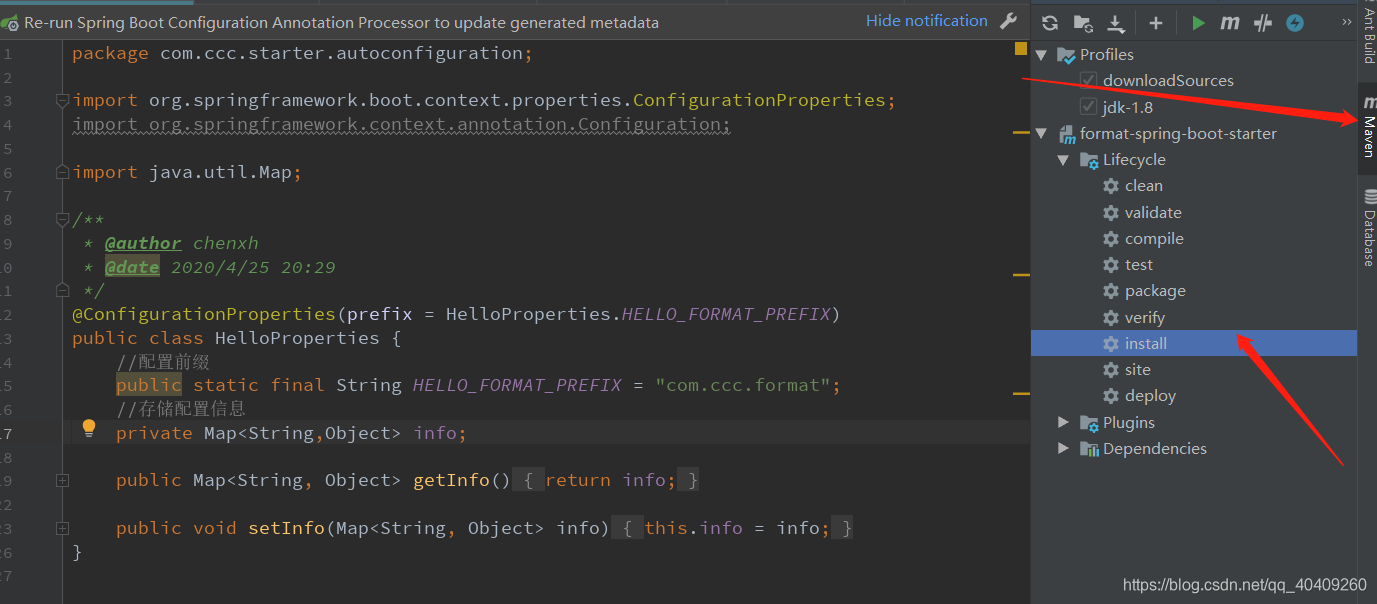Click warning stripe marker beside the Configuration import
This screenshot has width=1377, height=604.
[x=1021, y=131]
